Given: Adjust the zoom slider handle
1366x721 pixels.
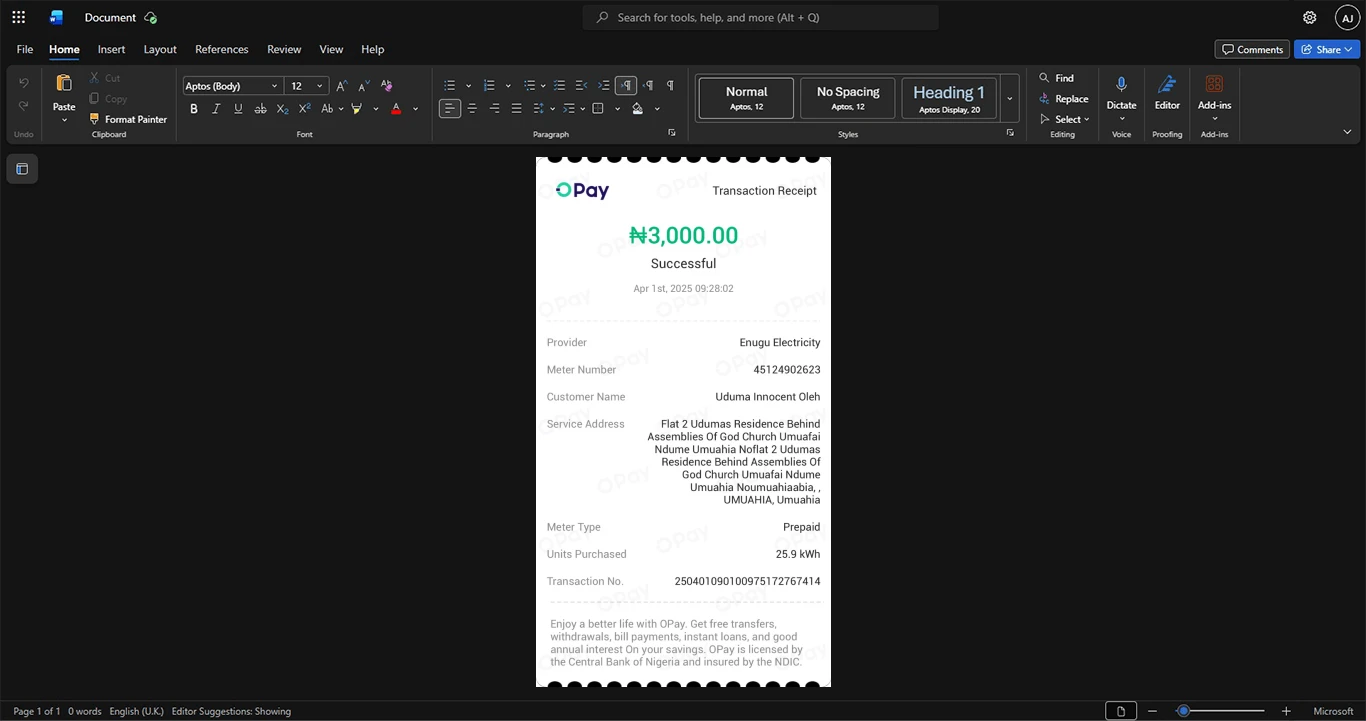Looking at the screenshot, I should tap(1183, 711).
